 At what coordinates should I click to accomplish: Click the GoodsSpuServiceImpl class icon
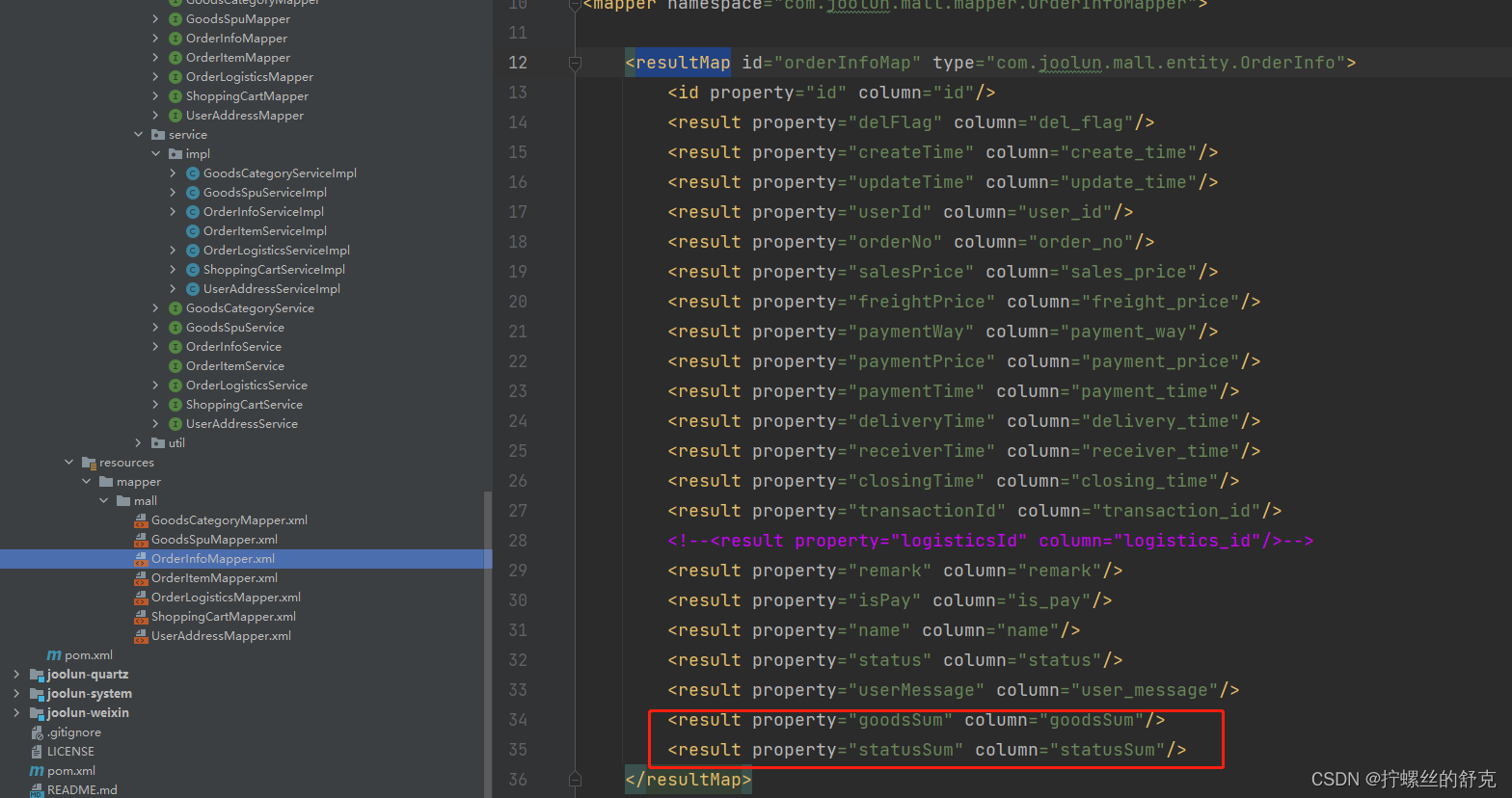(193, 193)
